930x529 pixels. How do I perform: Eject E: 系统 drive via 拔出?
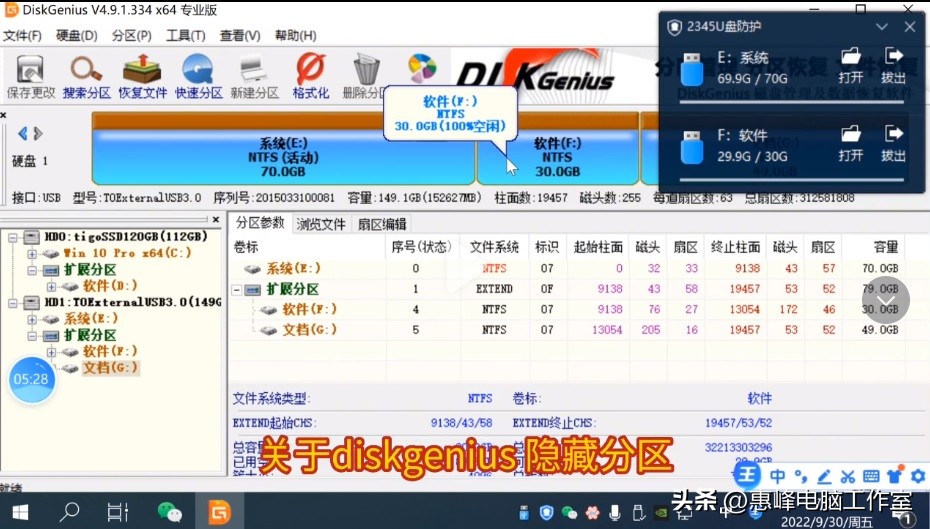(x=893, y=66)
